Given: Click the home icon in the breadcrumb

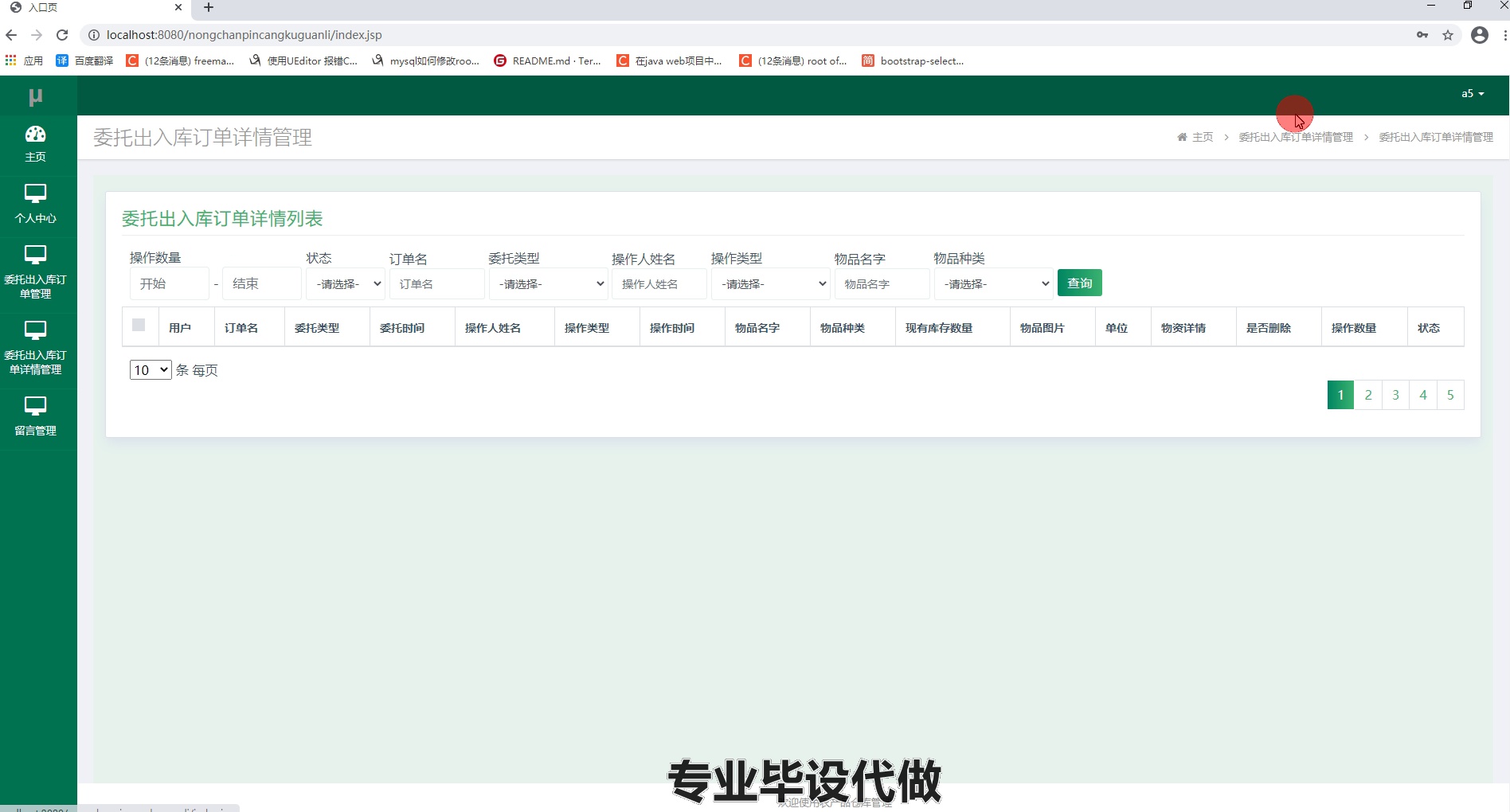Looking at the screenshot, I should (x=1181, y=137).
